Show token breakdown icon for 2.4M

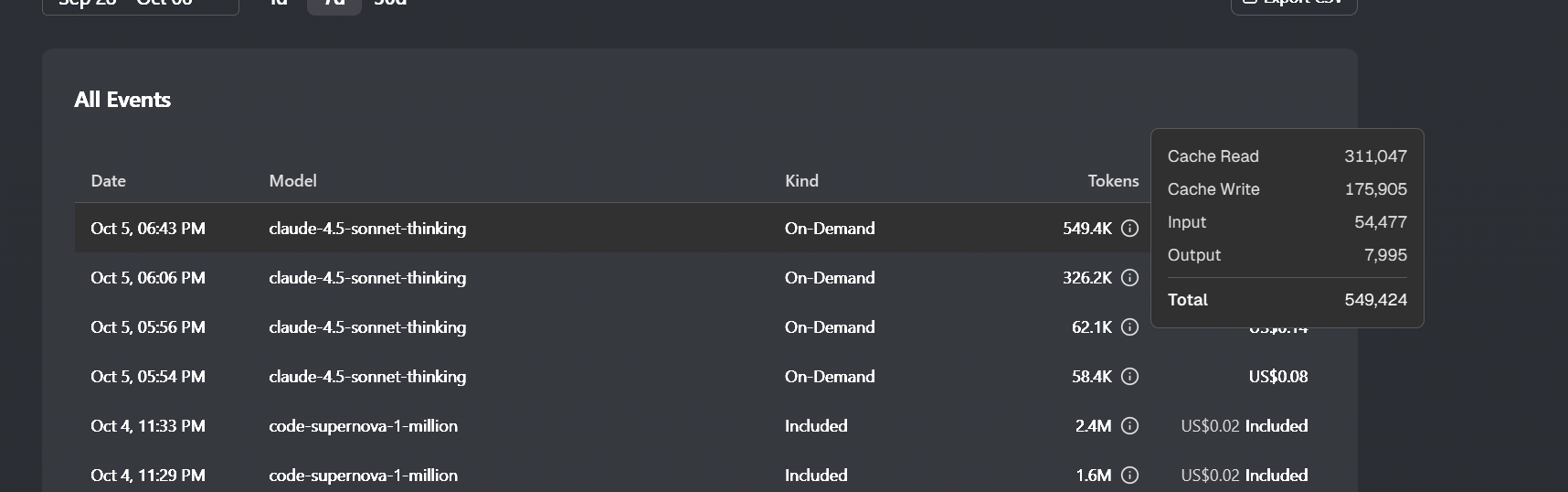click(1129, 426)
